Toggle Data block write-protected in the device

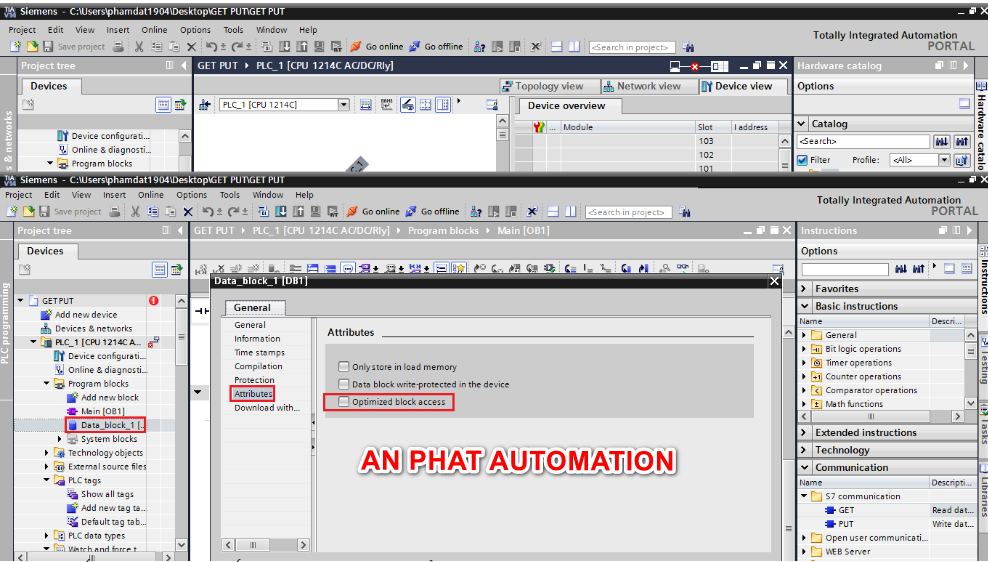coord(344,384)
